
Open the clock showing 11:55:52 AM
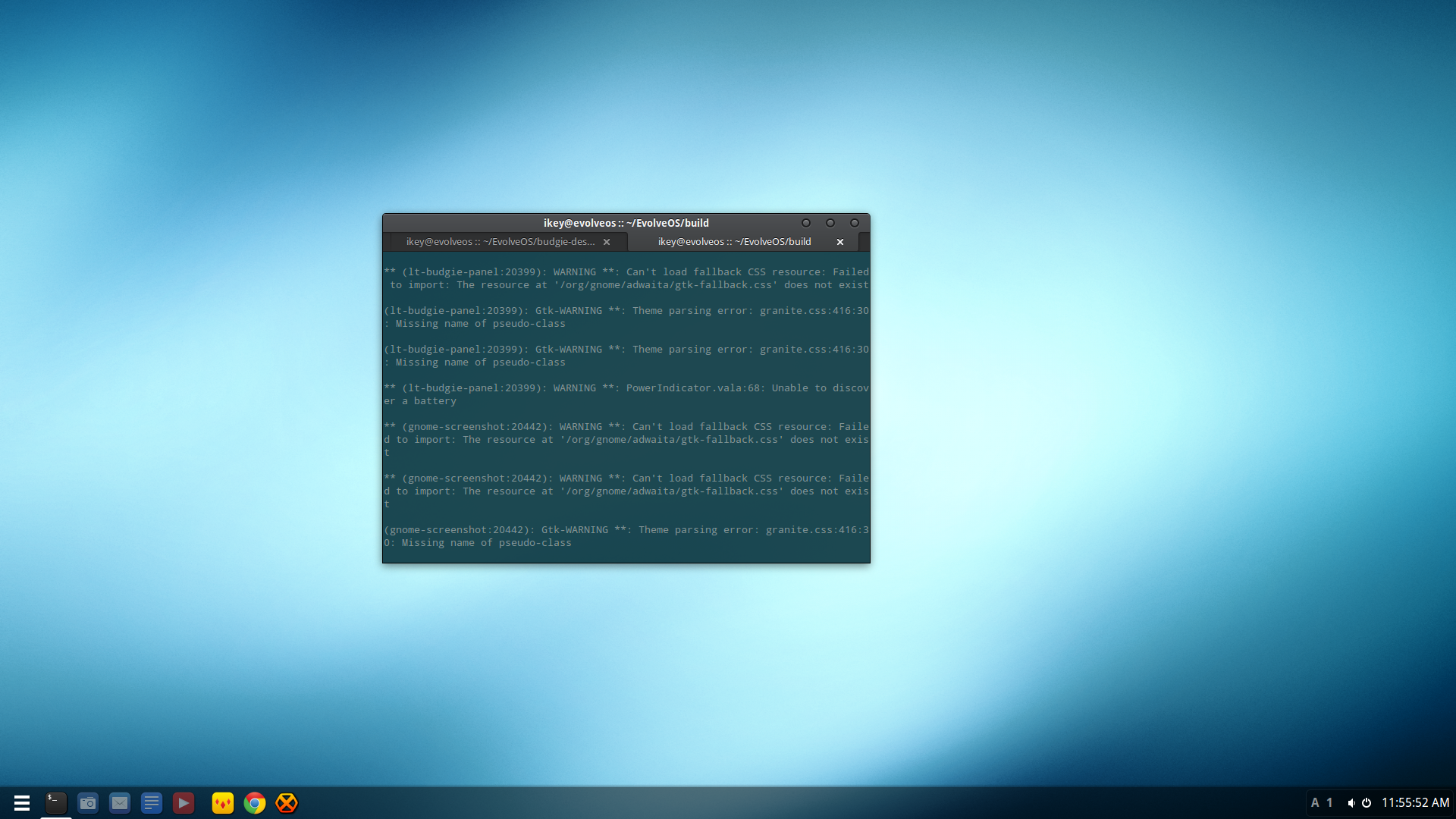point(1415,803)
